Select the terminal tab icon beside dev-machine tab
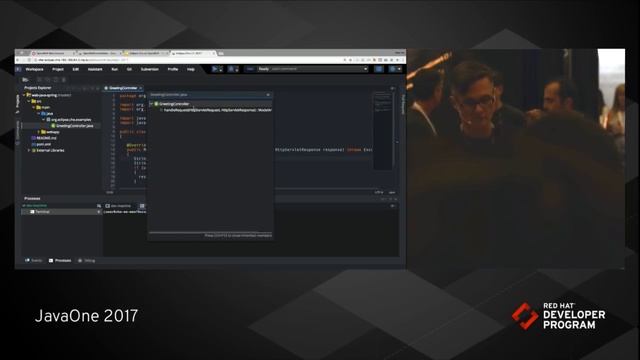Screen dimensions: 640x360 (x=142, y=206)
